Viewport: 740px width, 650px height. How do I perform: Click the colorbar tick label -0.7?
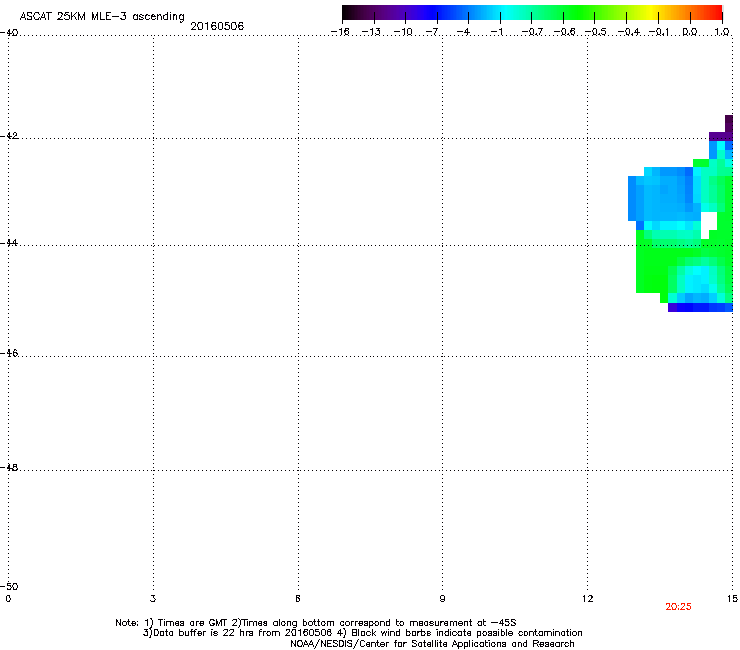tap(532, 32)
